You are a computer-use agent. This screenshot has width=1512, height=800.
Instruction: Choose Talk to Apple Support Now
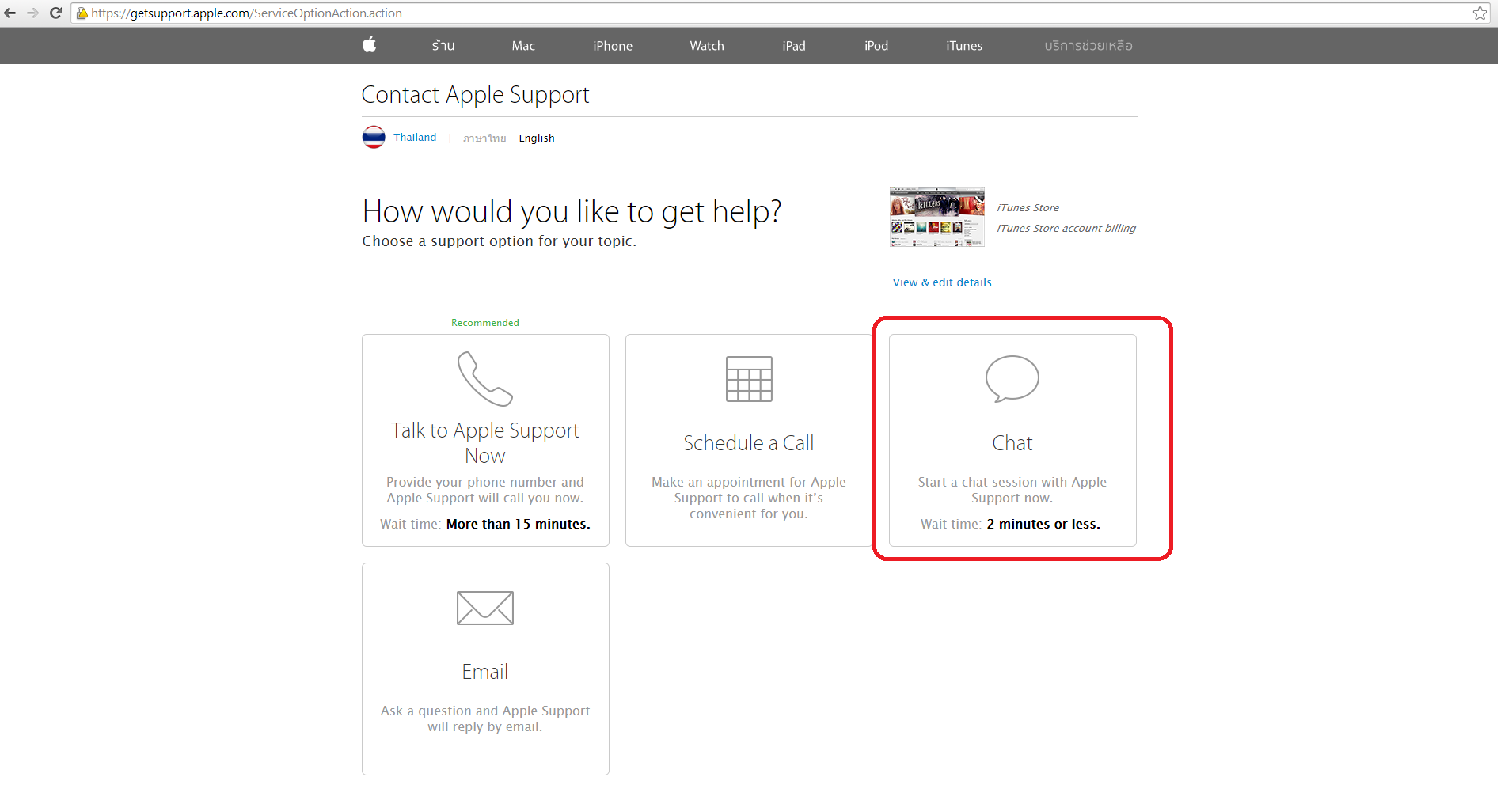click(x=485, y=442)
